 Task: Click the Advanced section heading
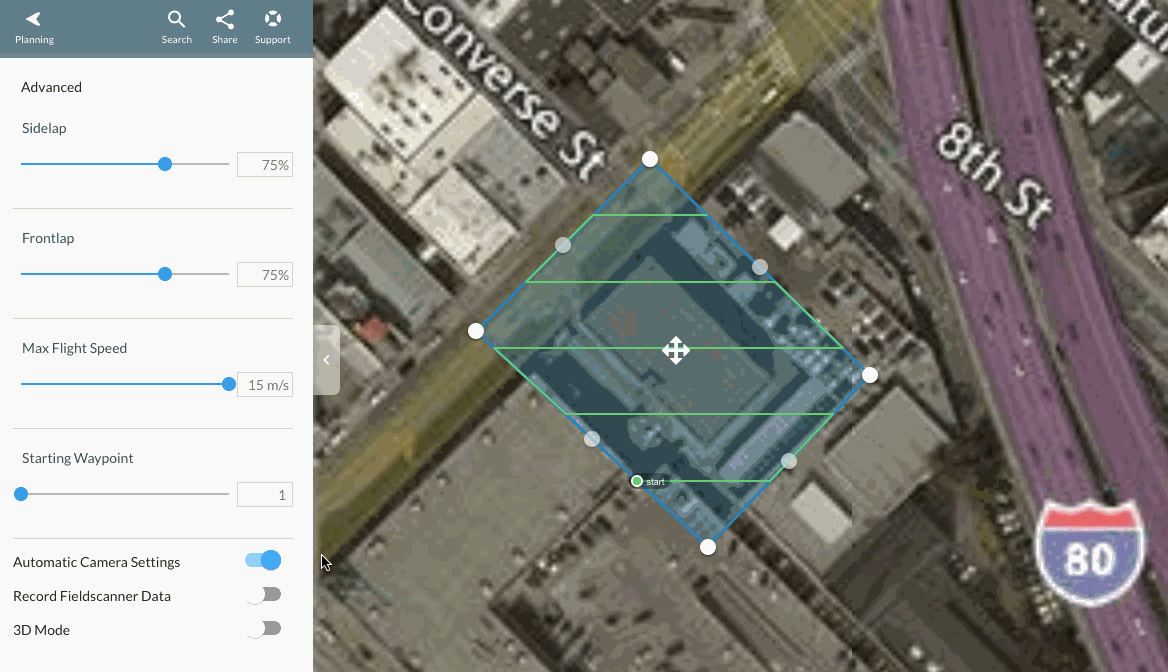click(51, 87)
